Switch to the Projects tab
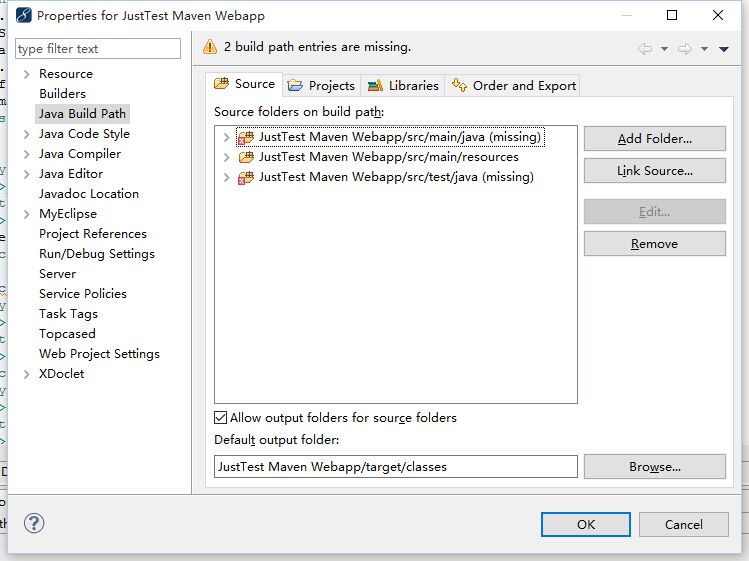 (321, 86)
